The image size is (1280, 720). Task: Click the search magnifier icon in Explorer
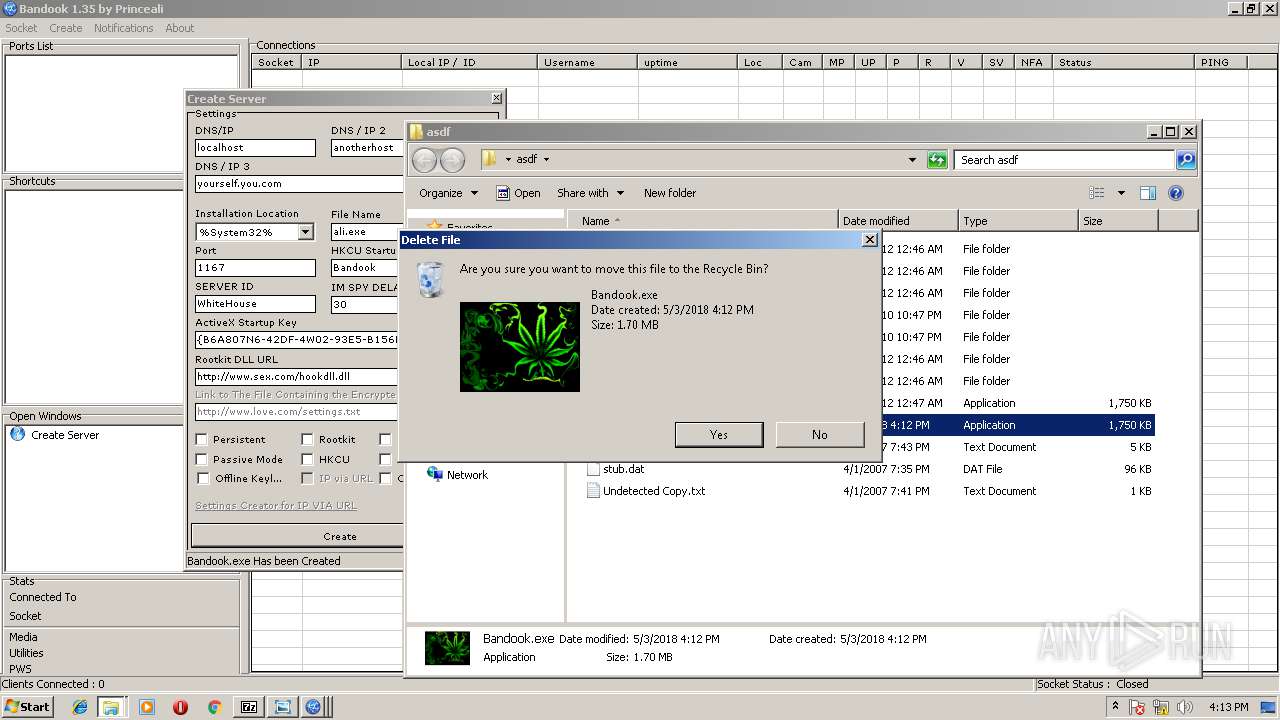click(x=1185, y=160)
